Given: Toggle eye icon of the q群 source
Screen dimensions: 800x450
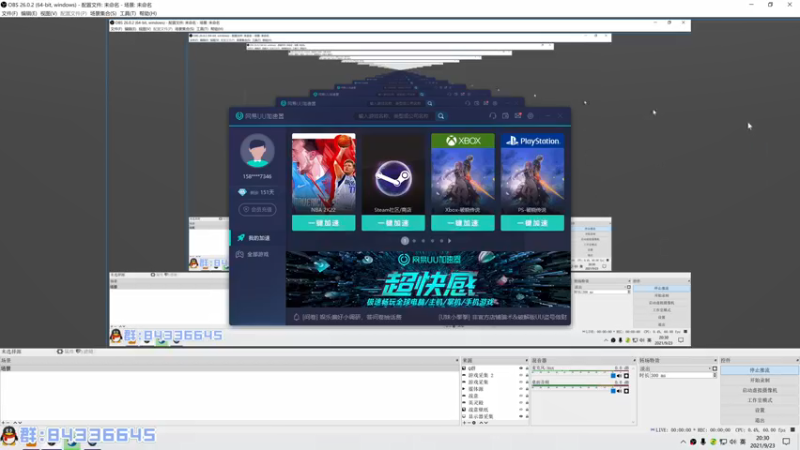Looking at the screenshot, I should (x=521, y=368).
